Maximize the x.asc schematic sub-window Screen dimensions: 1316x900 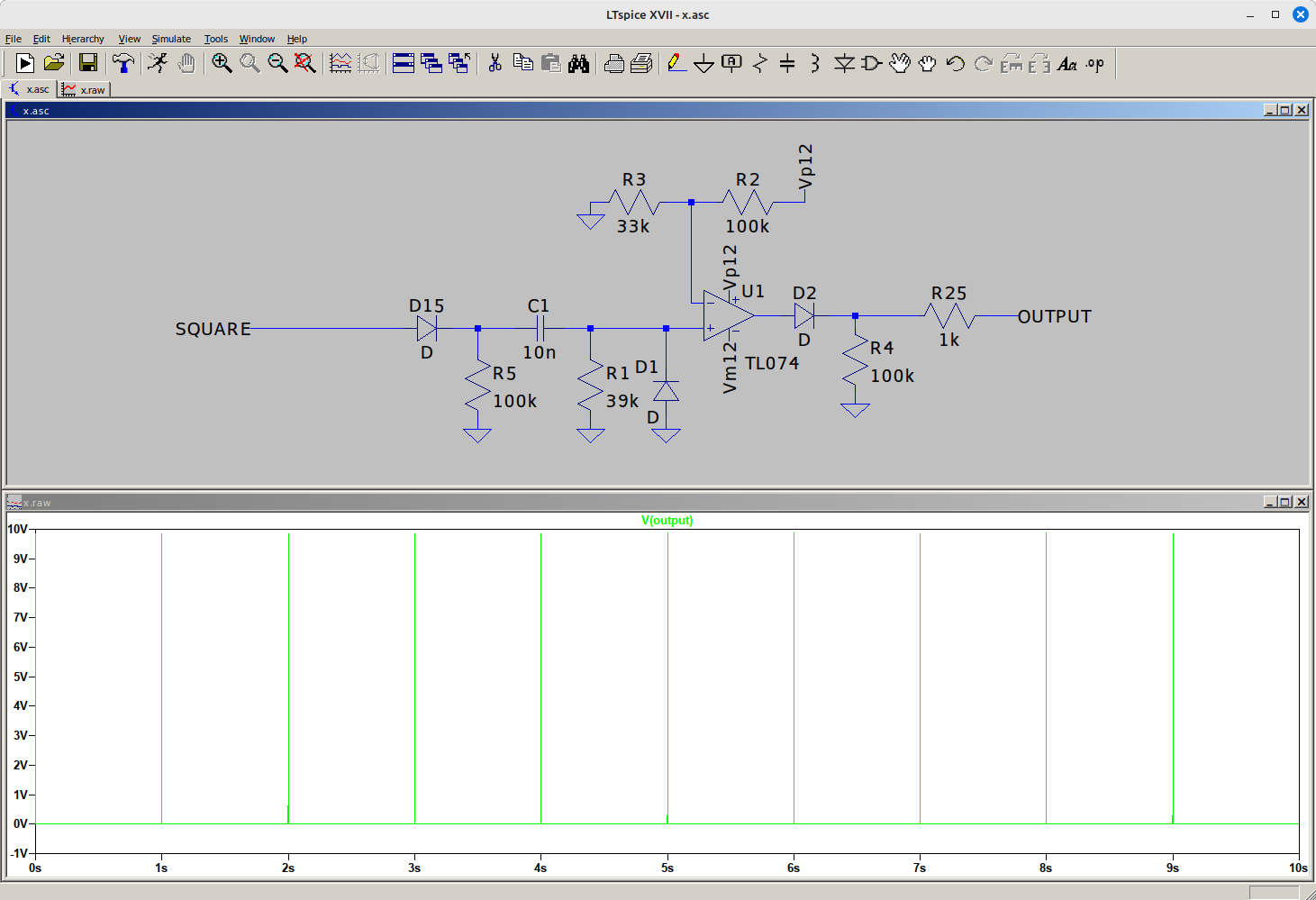pos(1285,110)
